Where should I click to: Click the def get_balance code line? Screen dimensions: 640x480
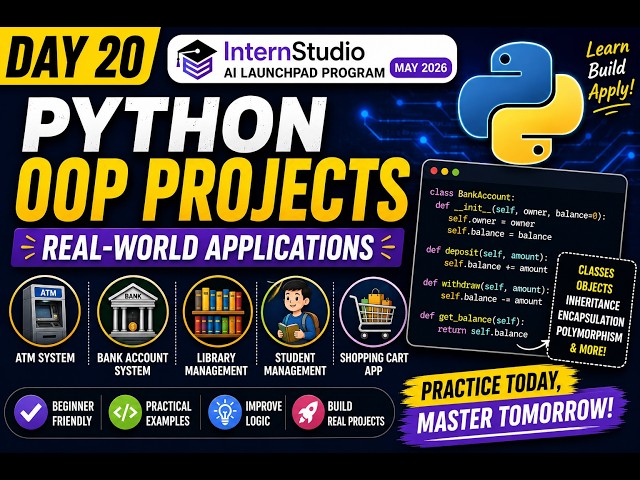click(x=472, y=318)
